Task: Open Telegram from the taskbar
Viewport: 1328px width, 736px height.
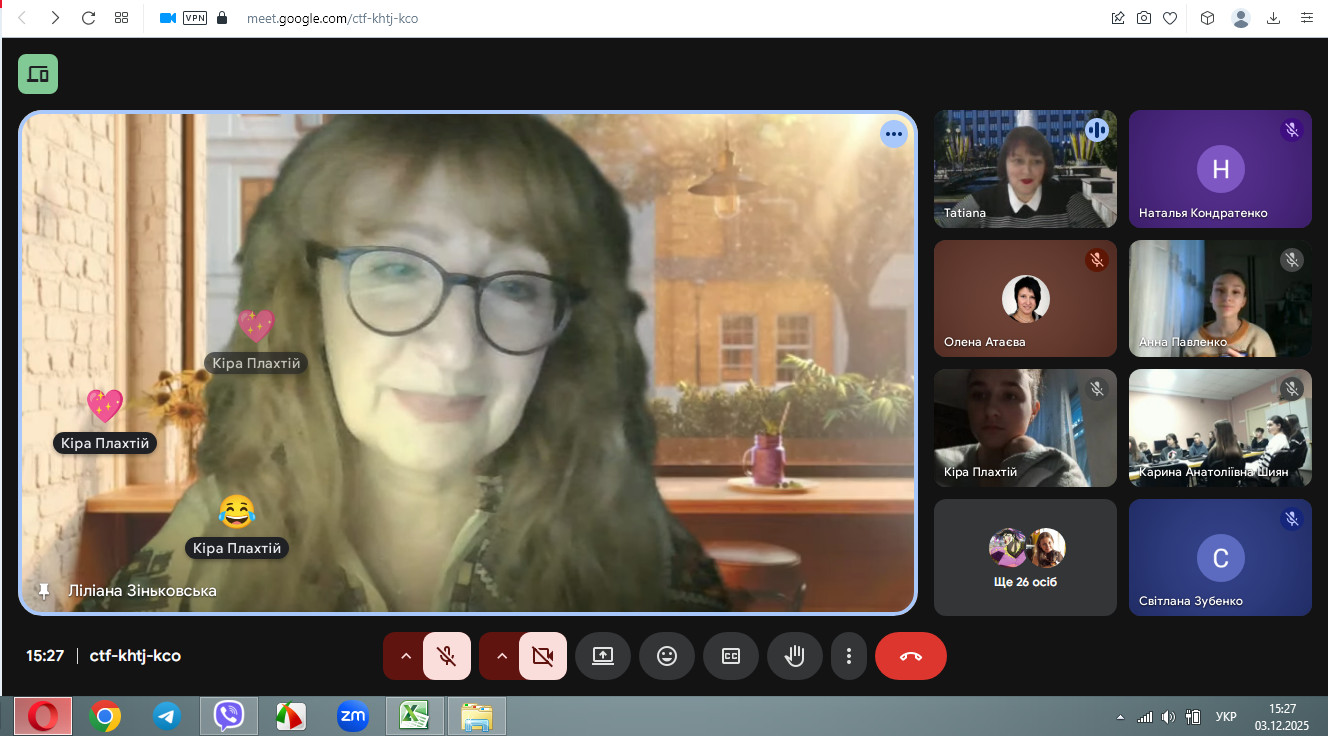Action: [x=167, y=716]
